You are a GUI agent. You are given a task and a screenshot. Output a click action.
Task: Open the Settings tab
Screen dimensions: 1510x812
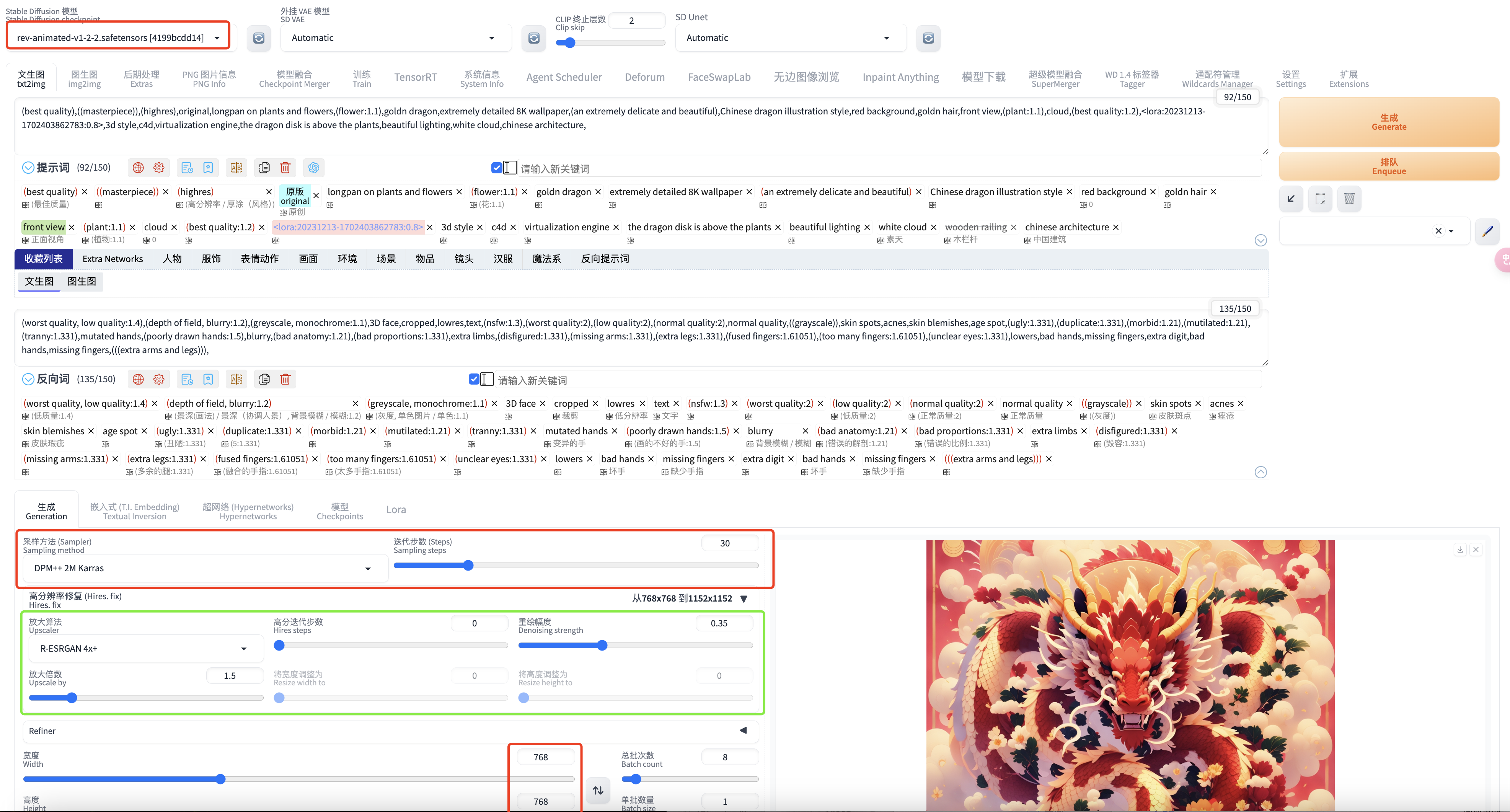pyautogui.click(x=1291, y=78)
